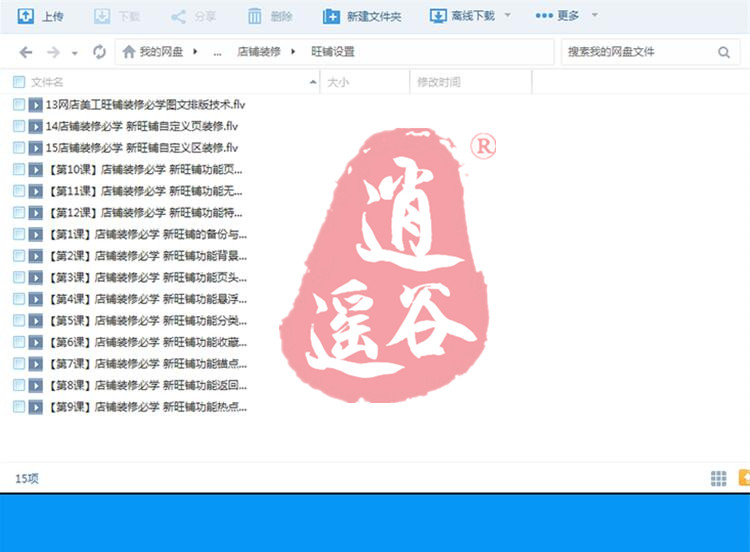Click video icon of 【第4课】 file
This screenshot has width=750, height=552.
click(35, 299)
